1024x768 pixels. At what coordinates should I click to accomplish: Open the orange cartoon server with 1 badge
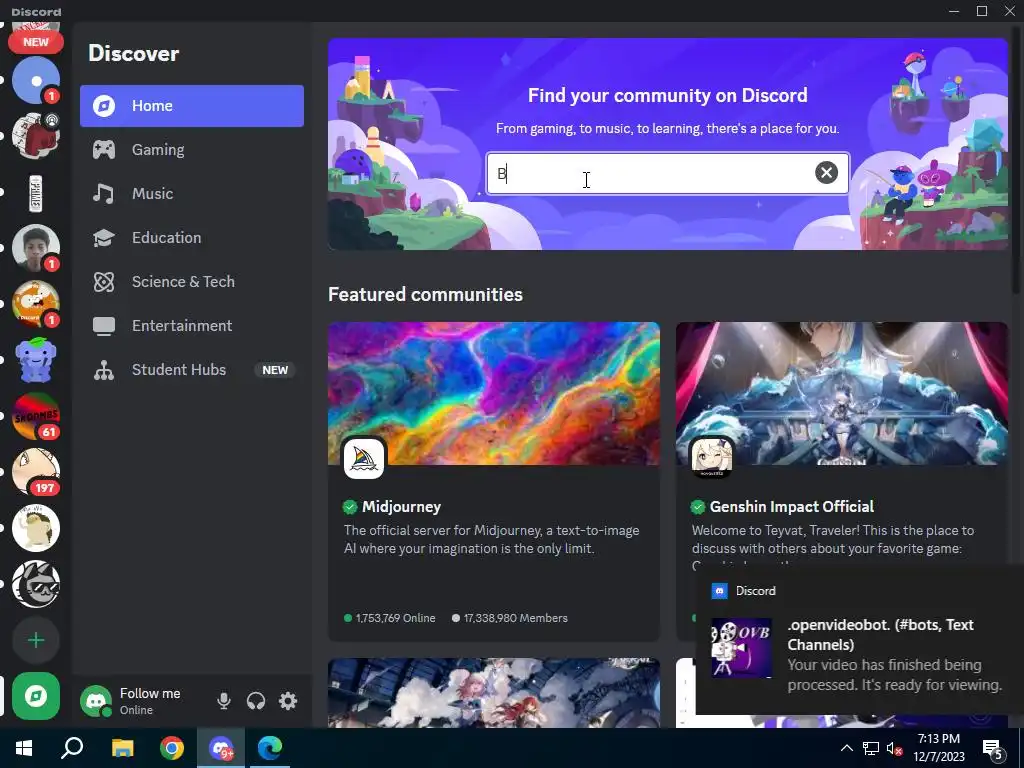click(x=36, y=304)
